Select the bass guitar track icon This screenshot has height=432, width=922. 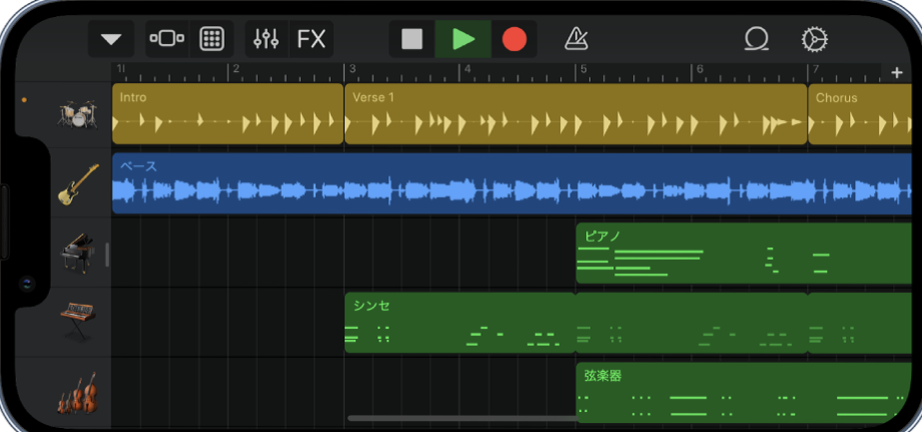coord(78,184)
